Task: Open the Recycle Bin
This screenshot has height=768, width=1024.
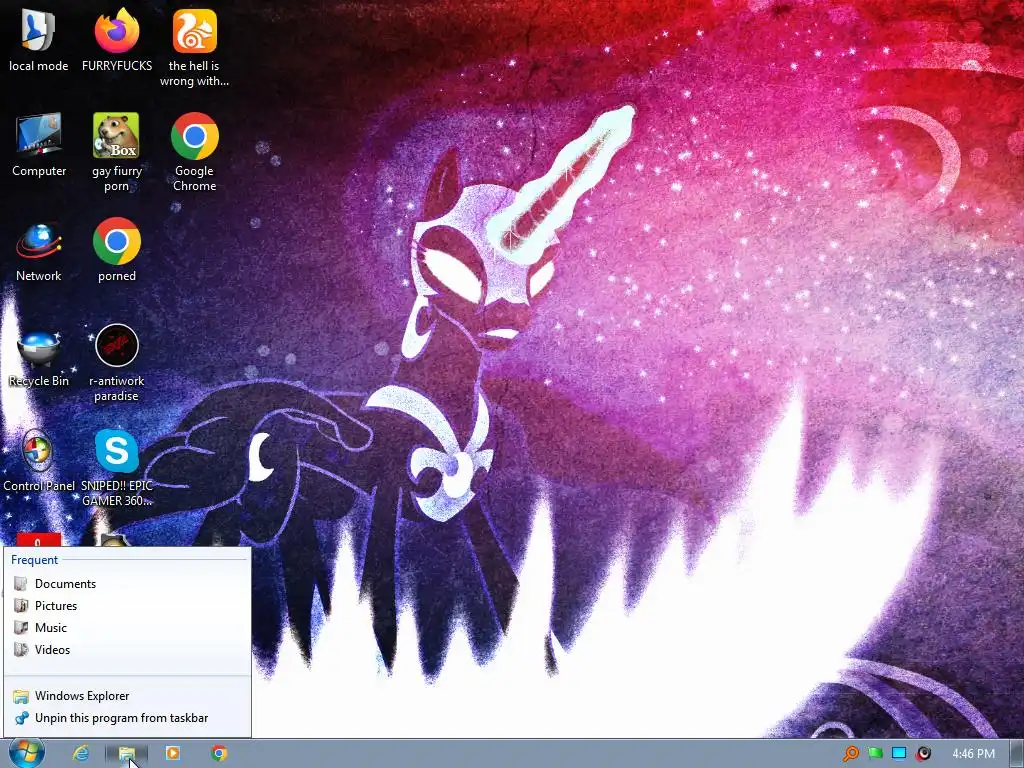Action: tap(39, 357)
